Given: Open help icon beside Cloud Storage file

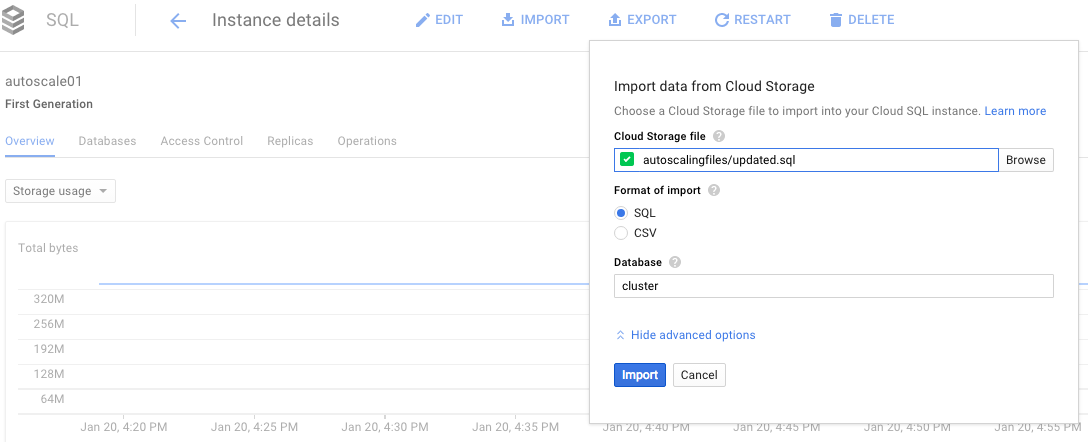Looking at the screenshot, I should coord(719,136).
